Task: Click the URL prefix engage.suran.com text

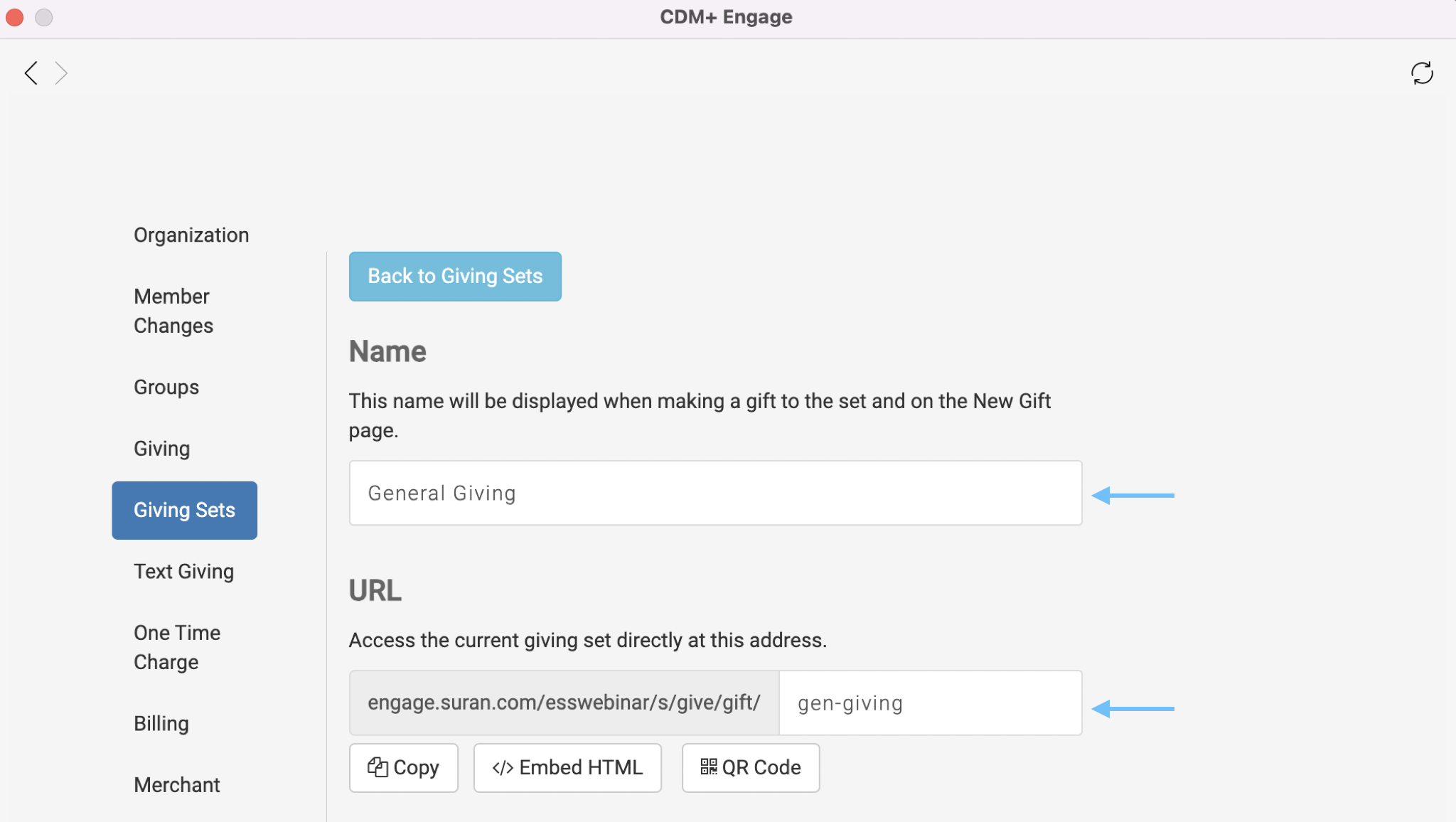Action: pos(564,703)
